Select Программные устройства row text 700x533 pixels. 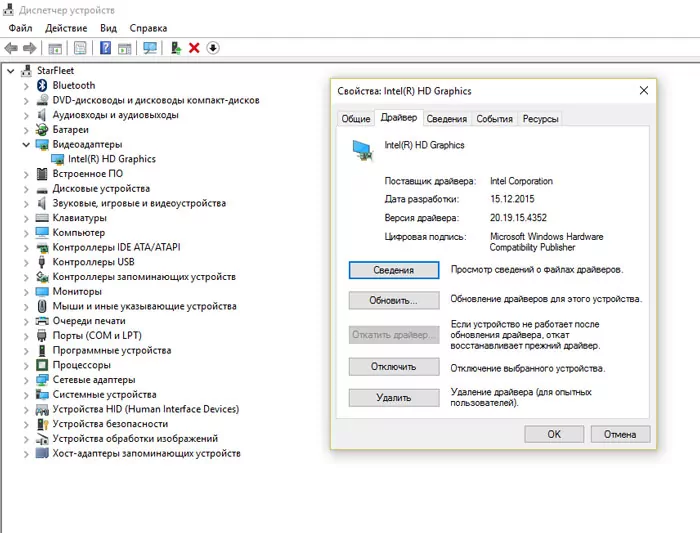pos(112,350)
